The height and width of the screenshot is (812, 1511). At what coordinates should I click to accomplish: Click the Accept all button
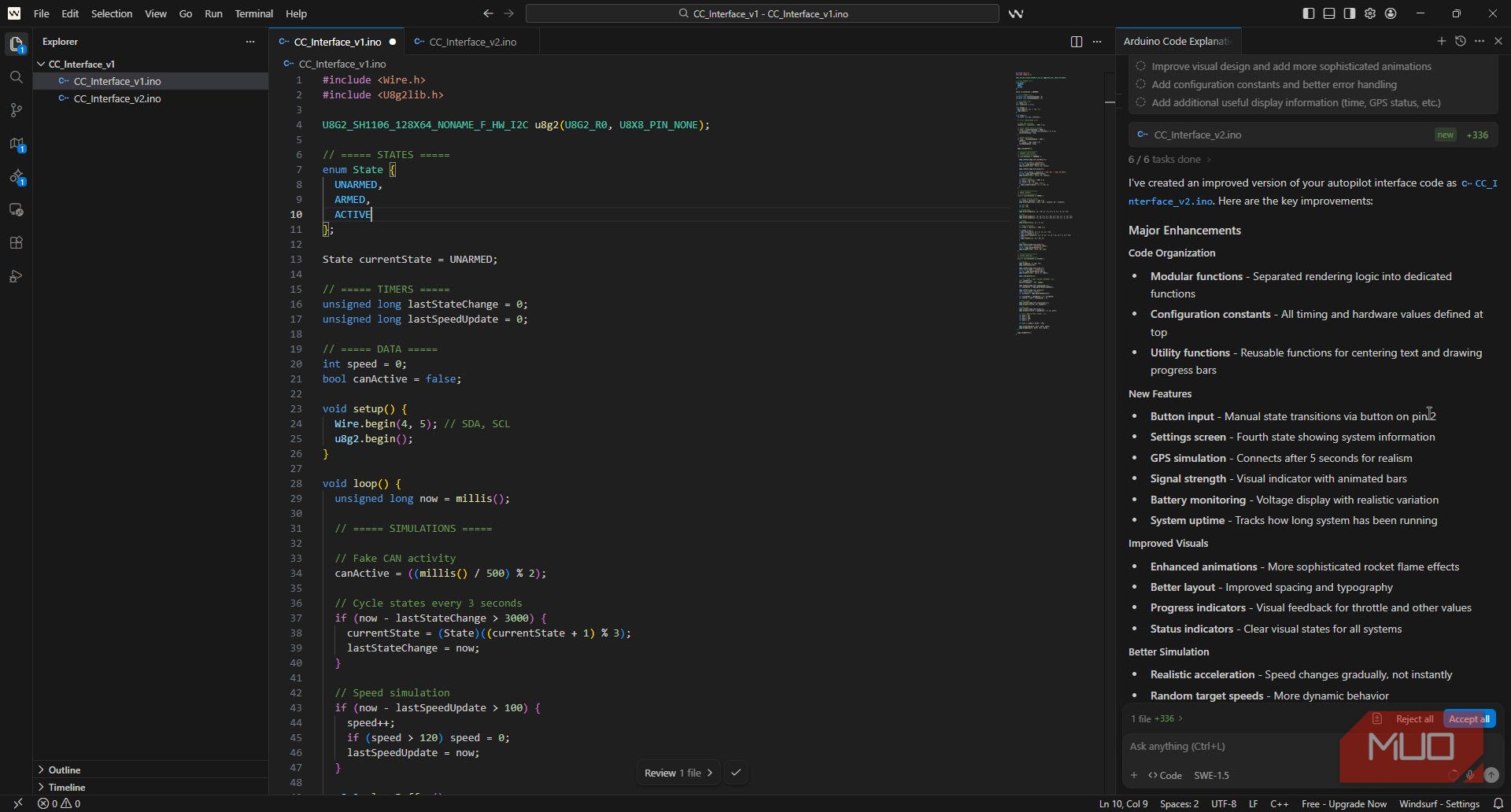point(1469,718)
